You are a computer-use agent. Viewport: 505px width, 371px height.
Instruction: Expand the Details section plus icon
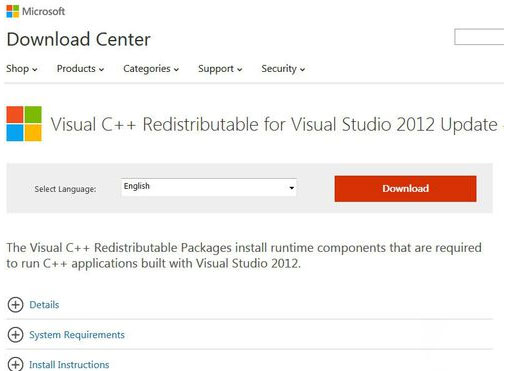point(15,305)
